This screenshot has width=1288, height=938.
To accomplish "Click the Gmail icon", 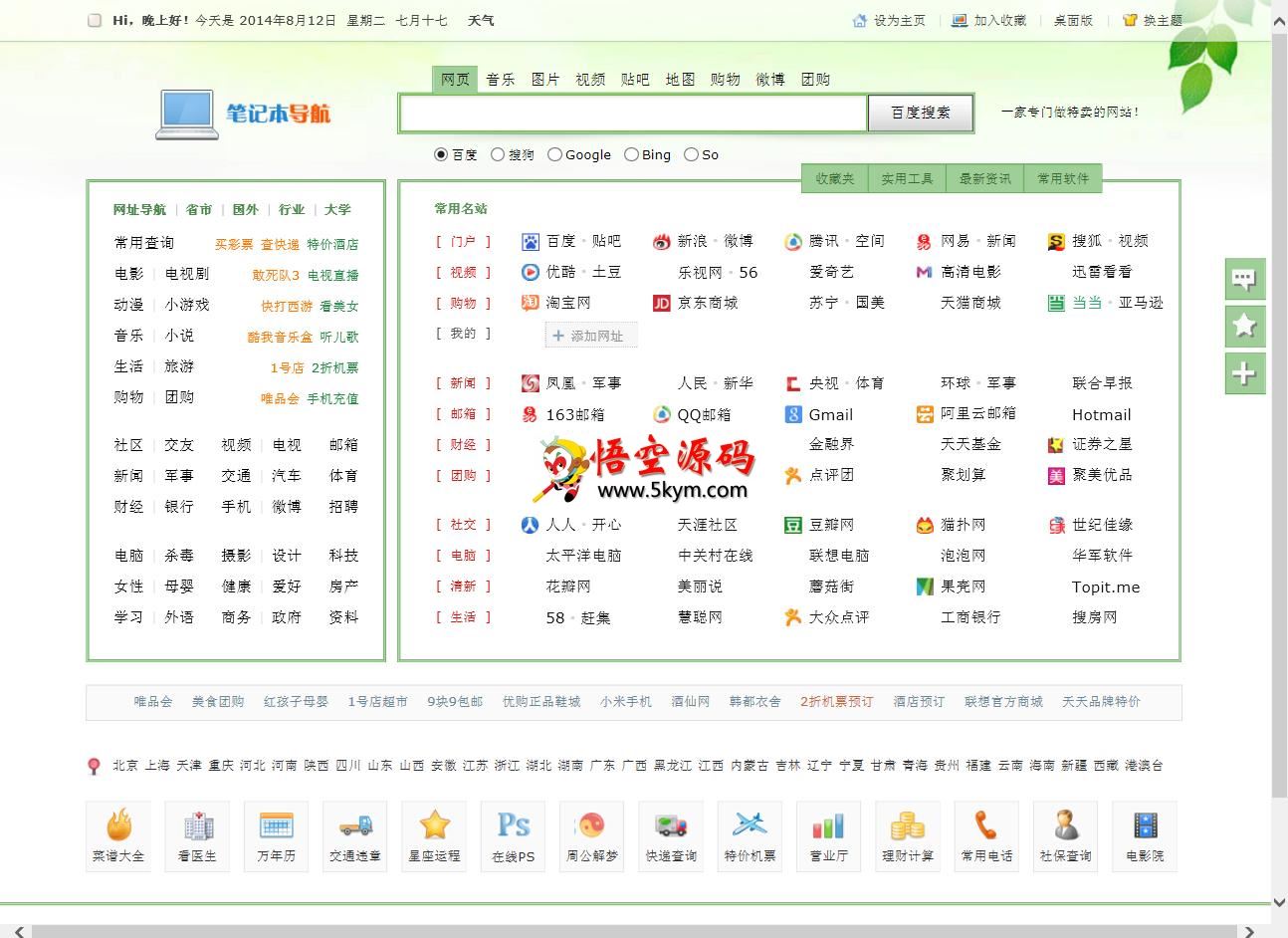I will (793, 414).
